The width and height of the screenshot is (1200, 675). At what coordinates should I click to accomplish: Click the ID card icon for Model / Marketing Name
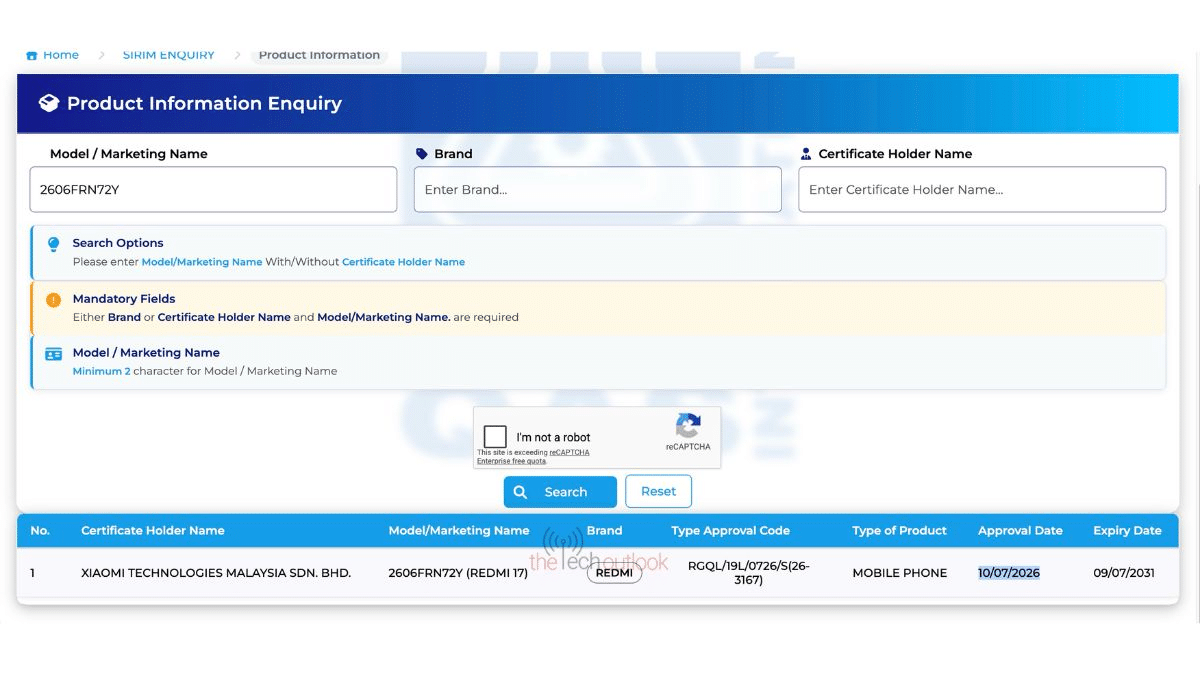54,353
